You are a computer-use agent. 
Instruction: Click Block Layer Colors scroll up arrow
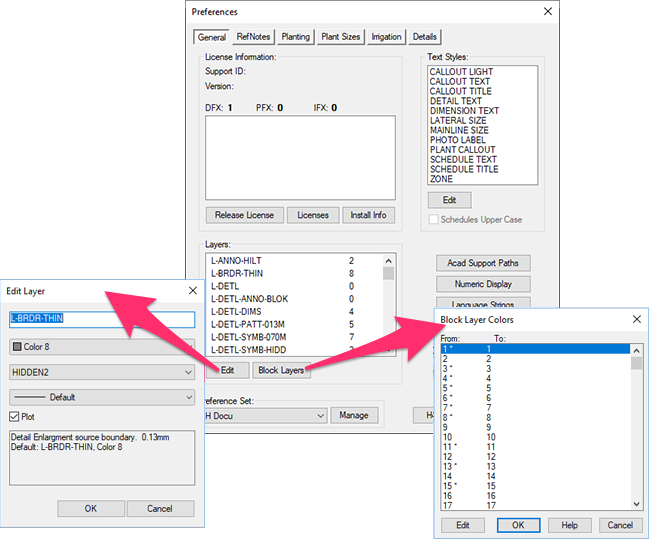pyautogui.click(x=637, y=351)
